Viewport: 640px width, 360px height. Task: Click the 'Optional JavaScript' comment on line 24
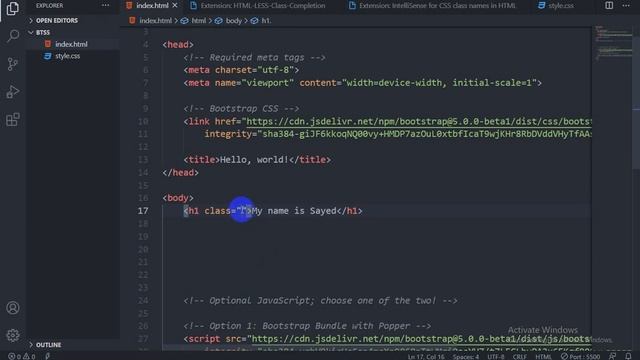[x=320, y=300]
